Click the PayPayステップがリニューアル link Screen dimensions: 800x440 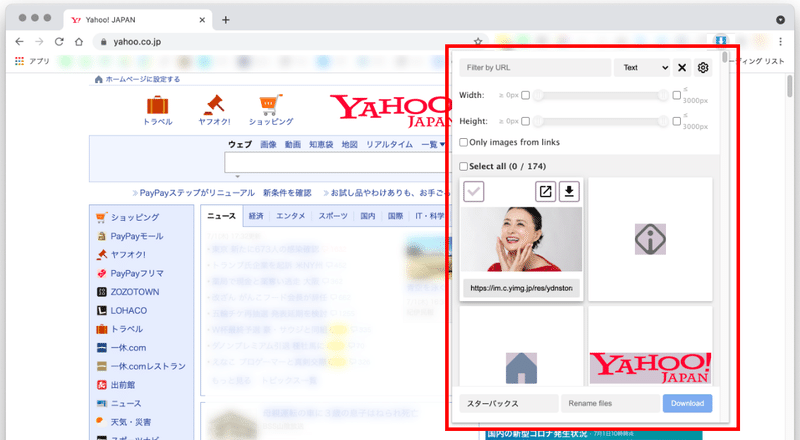pos(197,193)
